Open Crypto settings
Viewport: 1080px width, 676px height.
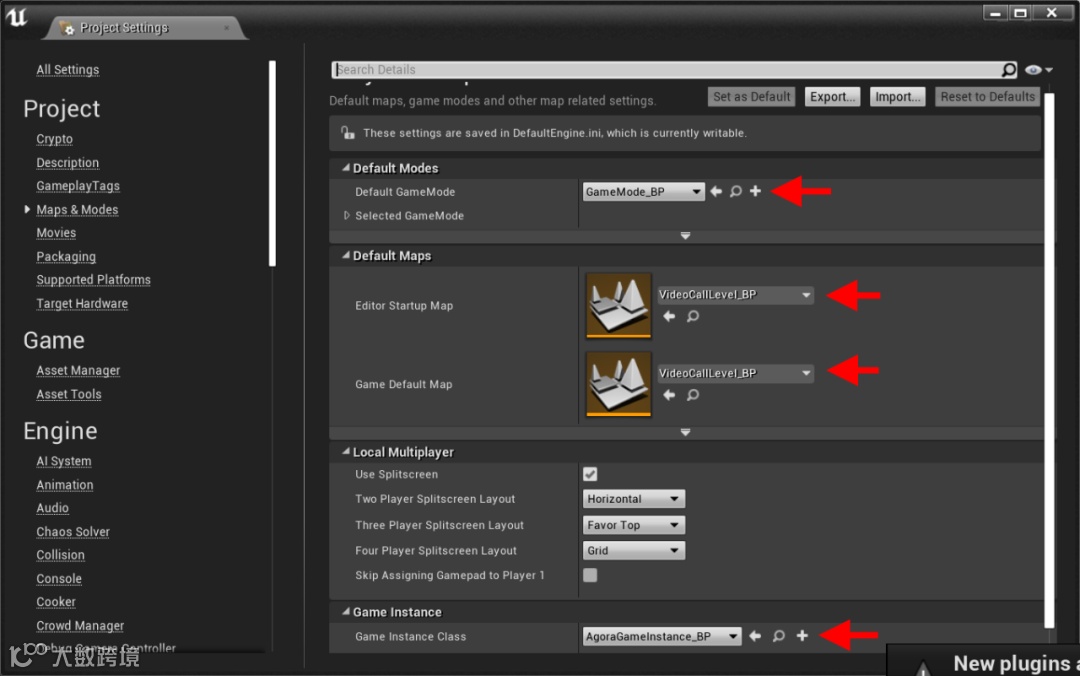pyautogui.click(x=54, y=139)
